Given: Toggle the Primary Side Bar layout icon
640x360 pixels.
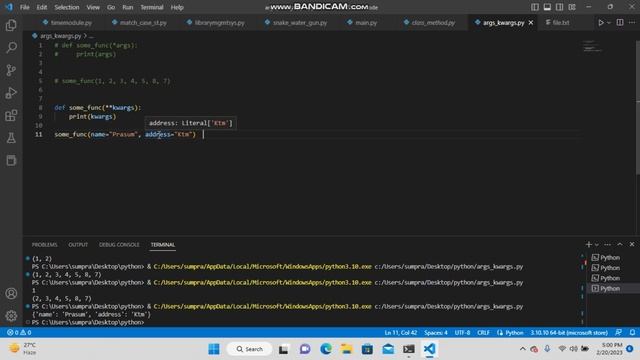Looking at the screenshot, I should [x=535, y=7].
